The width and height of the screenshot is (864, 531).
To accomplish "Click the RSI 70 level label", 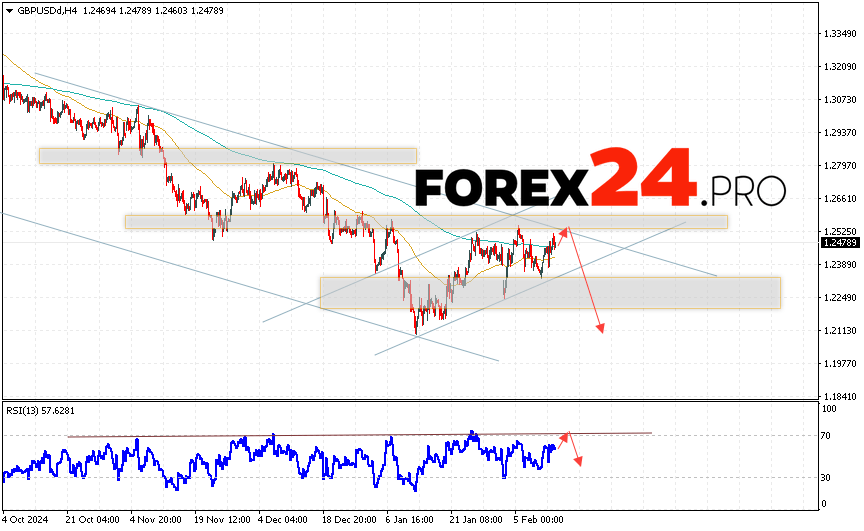I will tap(827, 437).
